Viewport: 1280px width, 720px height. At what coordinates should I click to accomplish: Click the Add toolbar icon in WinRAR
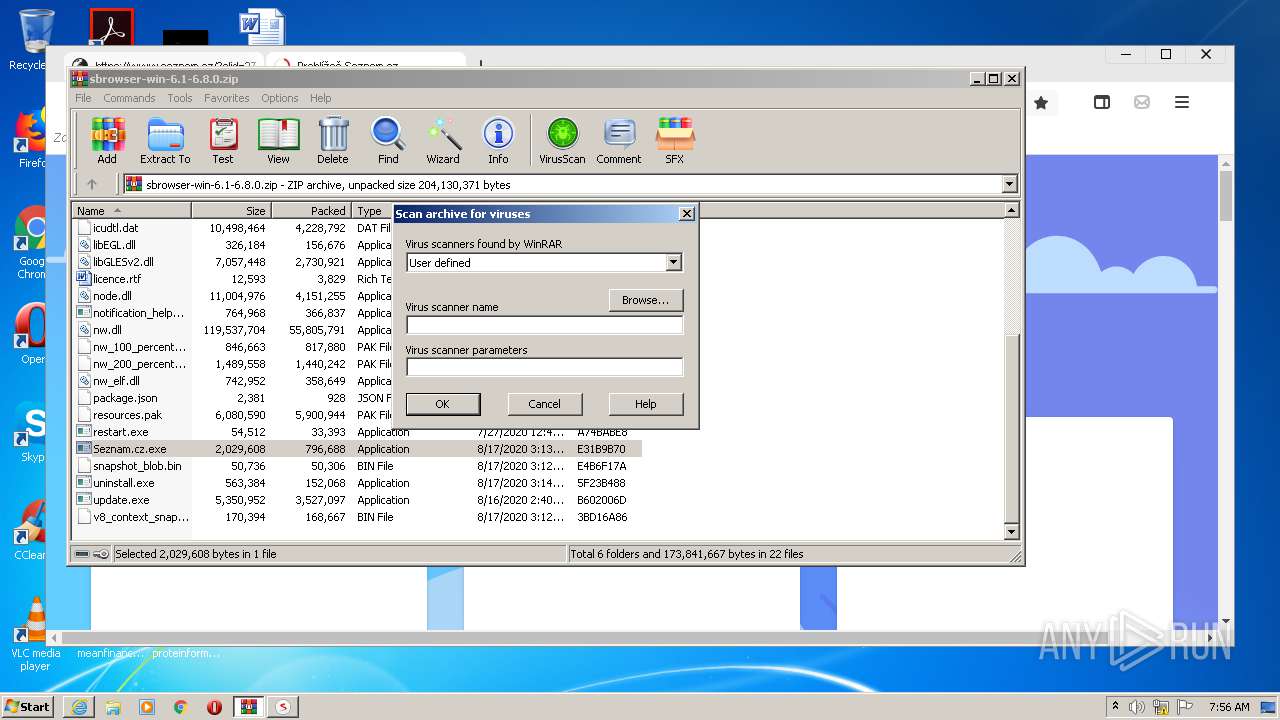tap(107, 141)
